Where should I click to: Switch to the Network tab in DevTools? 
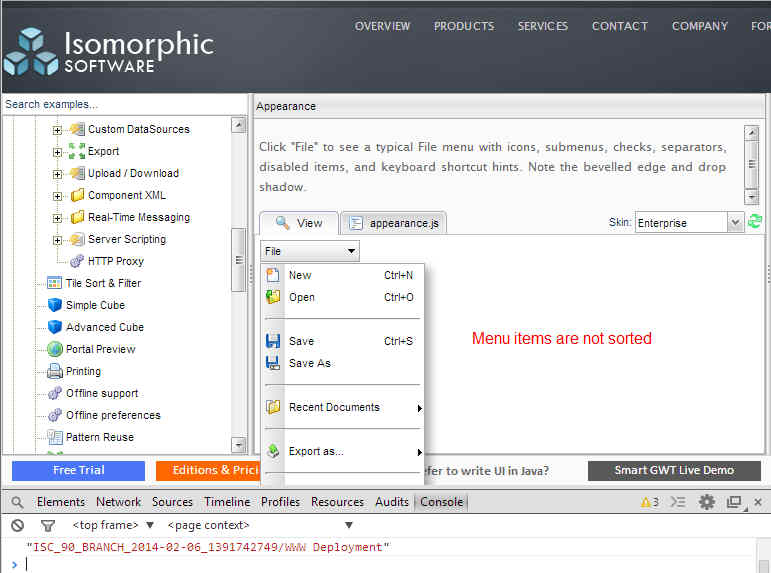(x=119, y=502)
